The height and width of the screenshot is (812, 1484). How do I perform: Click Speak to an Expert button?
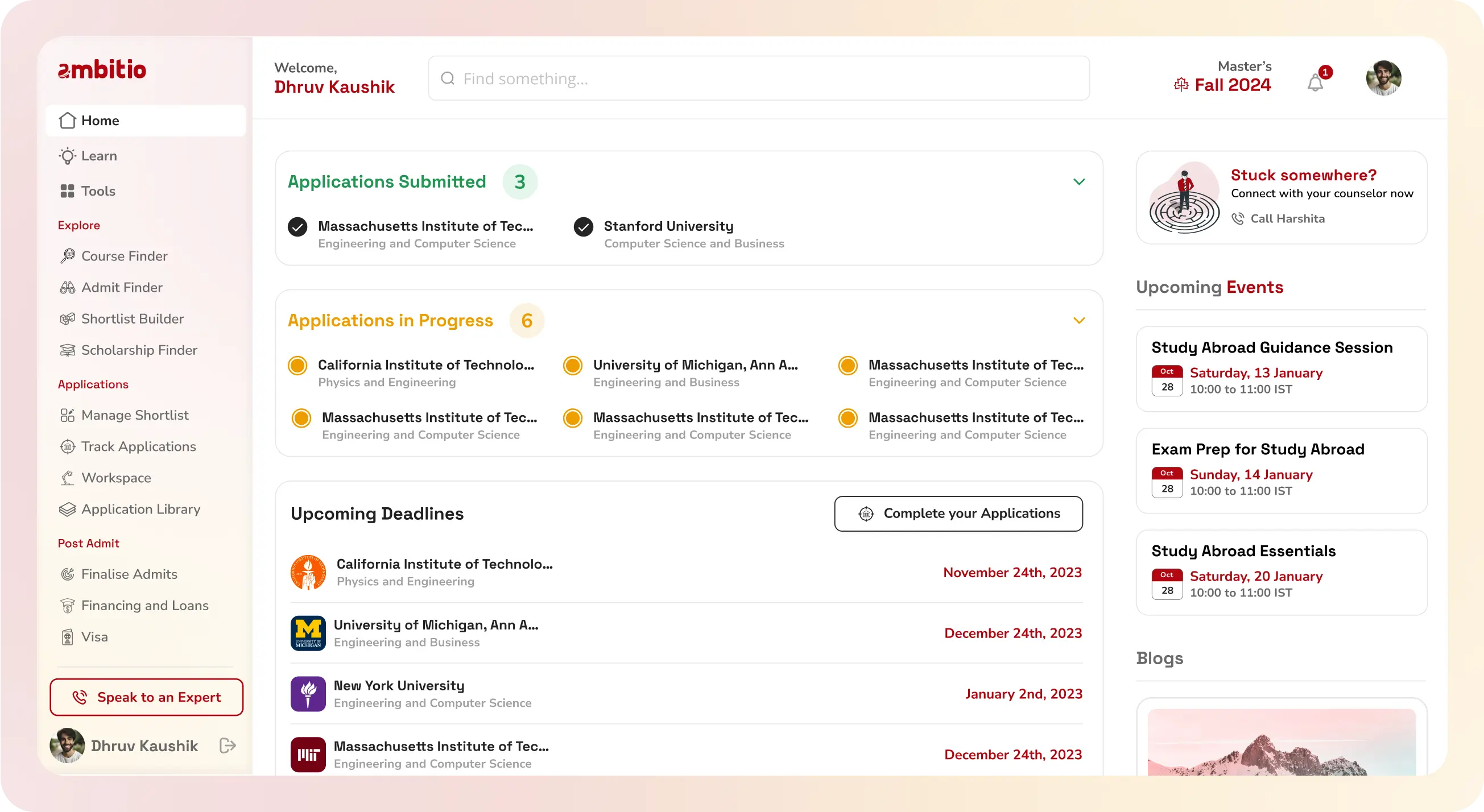coord(146,697)
